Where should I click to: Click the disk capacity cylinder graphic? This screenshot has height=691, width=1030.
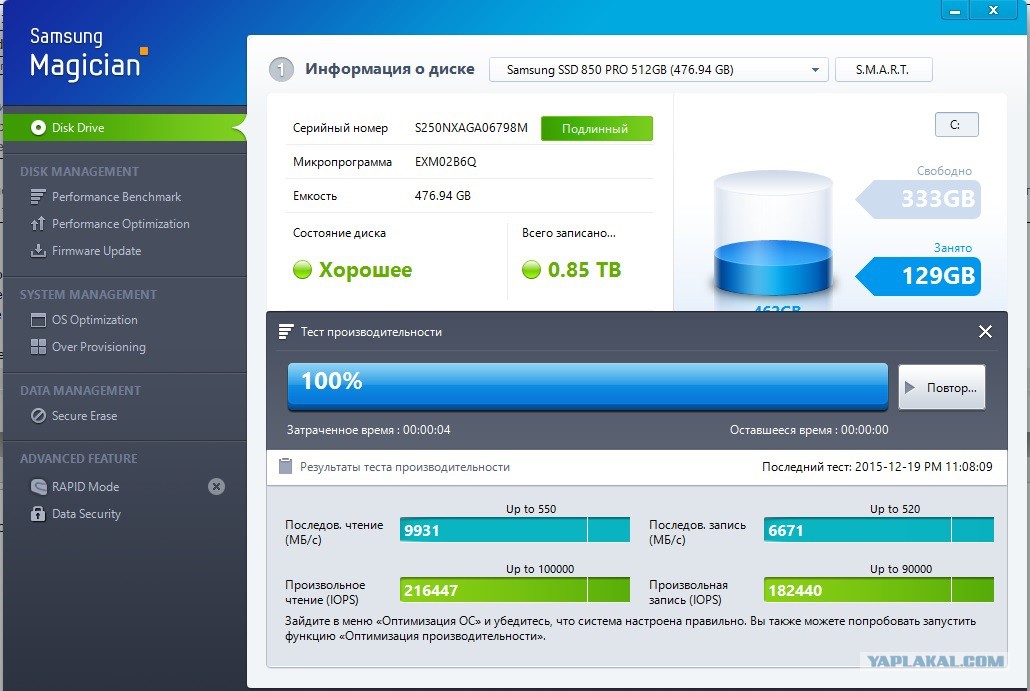[772, 233]
